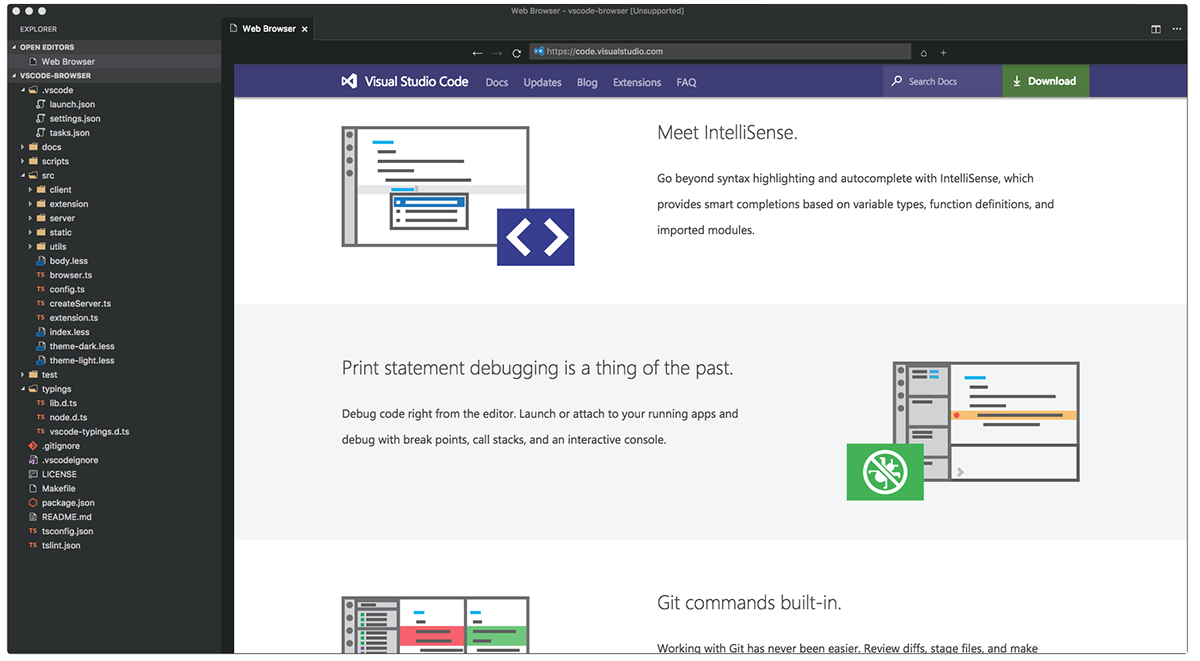Click the EXPLORER panel title
This screenshot has width=1200, height=661.
38,29
